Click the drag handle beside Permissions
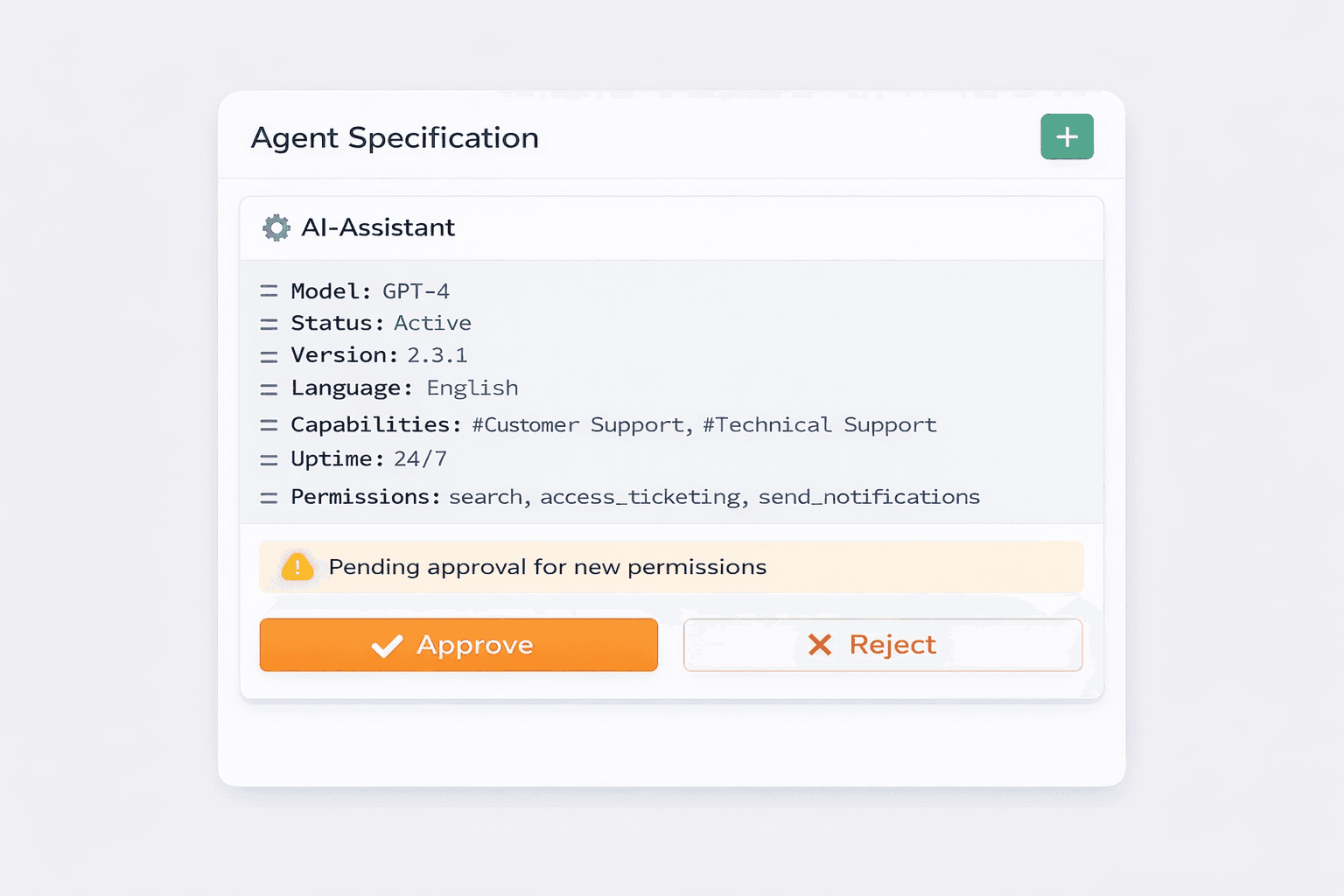The width and height of the screenshot is (1344, 896). (269, 497)
